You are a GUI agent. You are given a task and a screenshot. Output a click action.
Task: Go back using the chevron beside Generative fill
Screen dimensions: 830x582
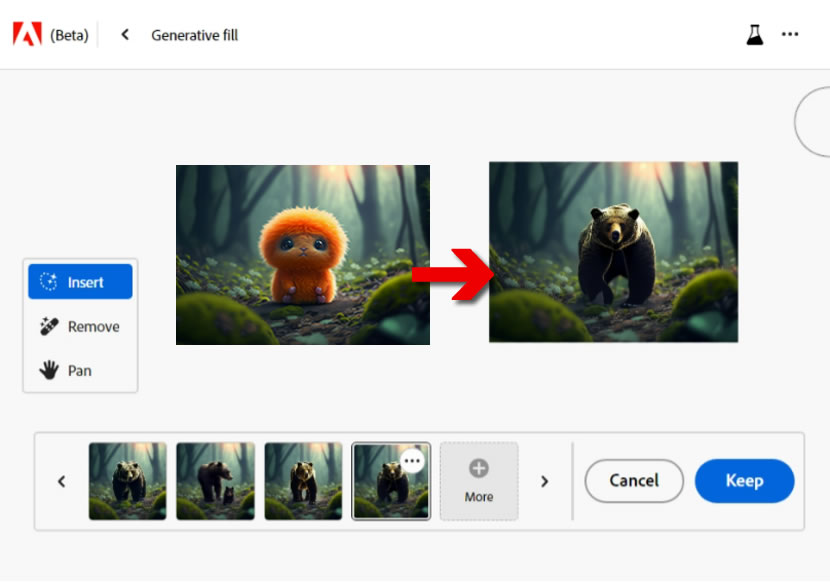(125, 35)
